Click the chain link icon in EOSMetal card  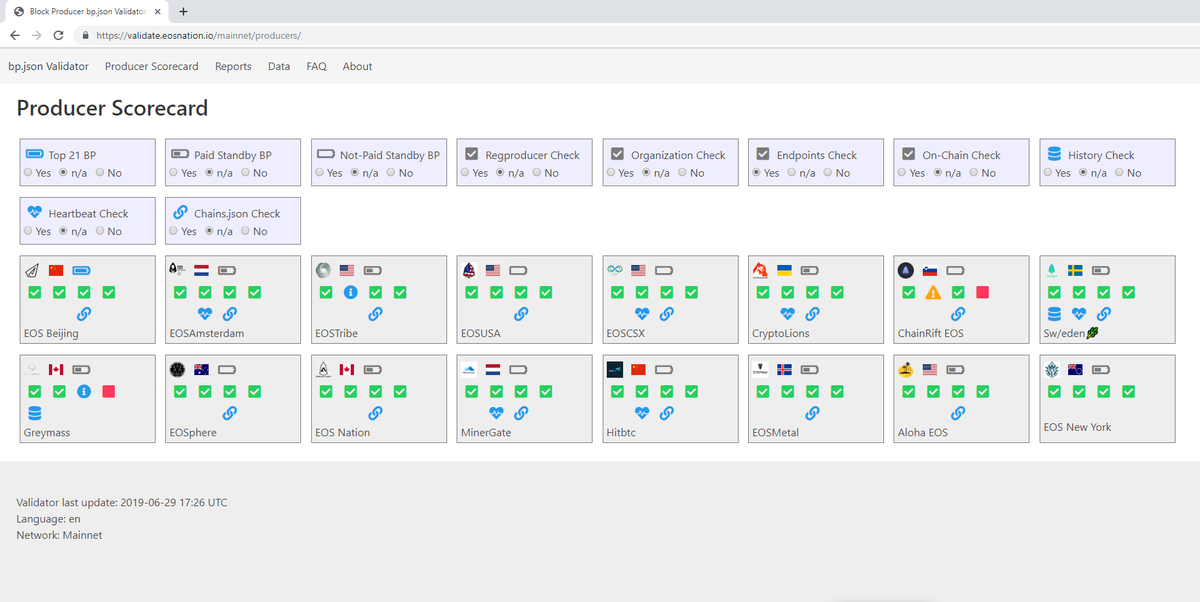812,412
